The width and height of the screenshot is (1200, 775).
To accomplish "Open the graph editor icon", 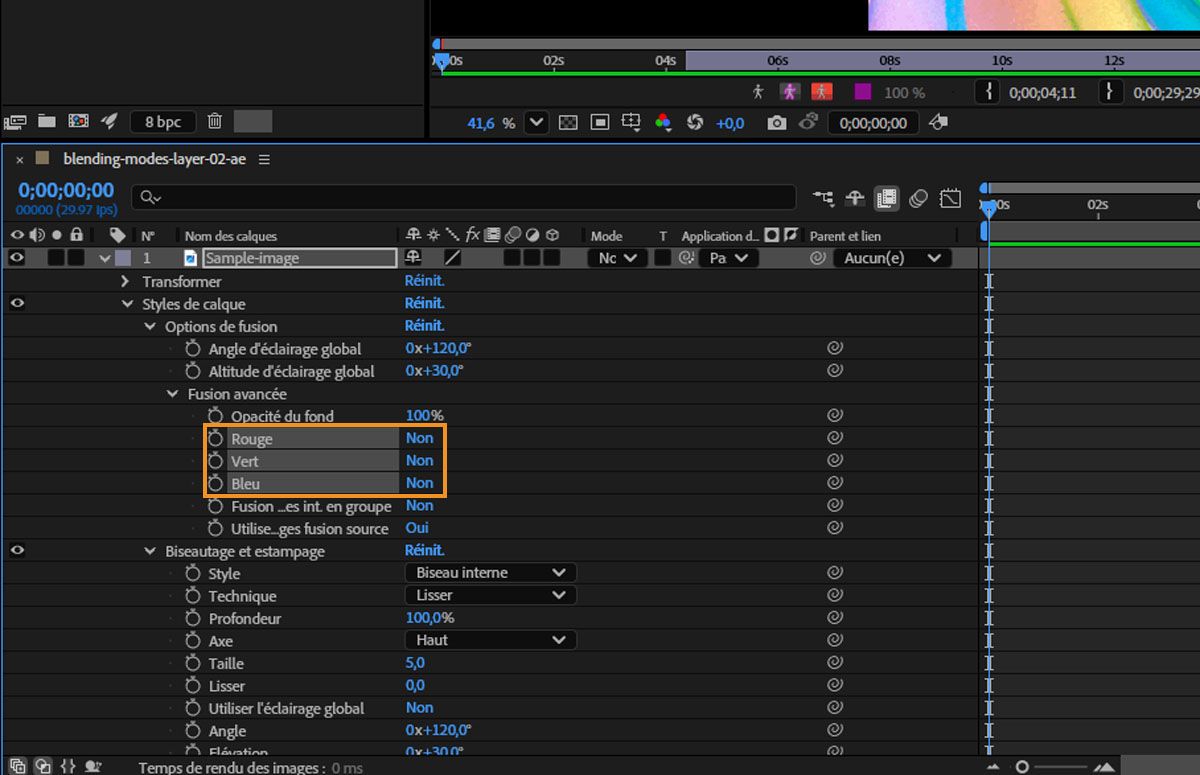I will click(950, 198).
